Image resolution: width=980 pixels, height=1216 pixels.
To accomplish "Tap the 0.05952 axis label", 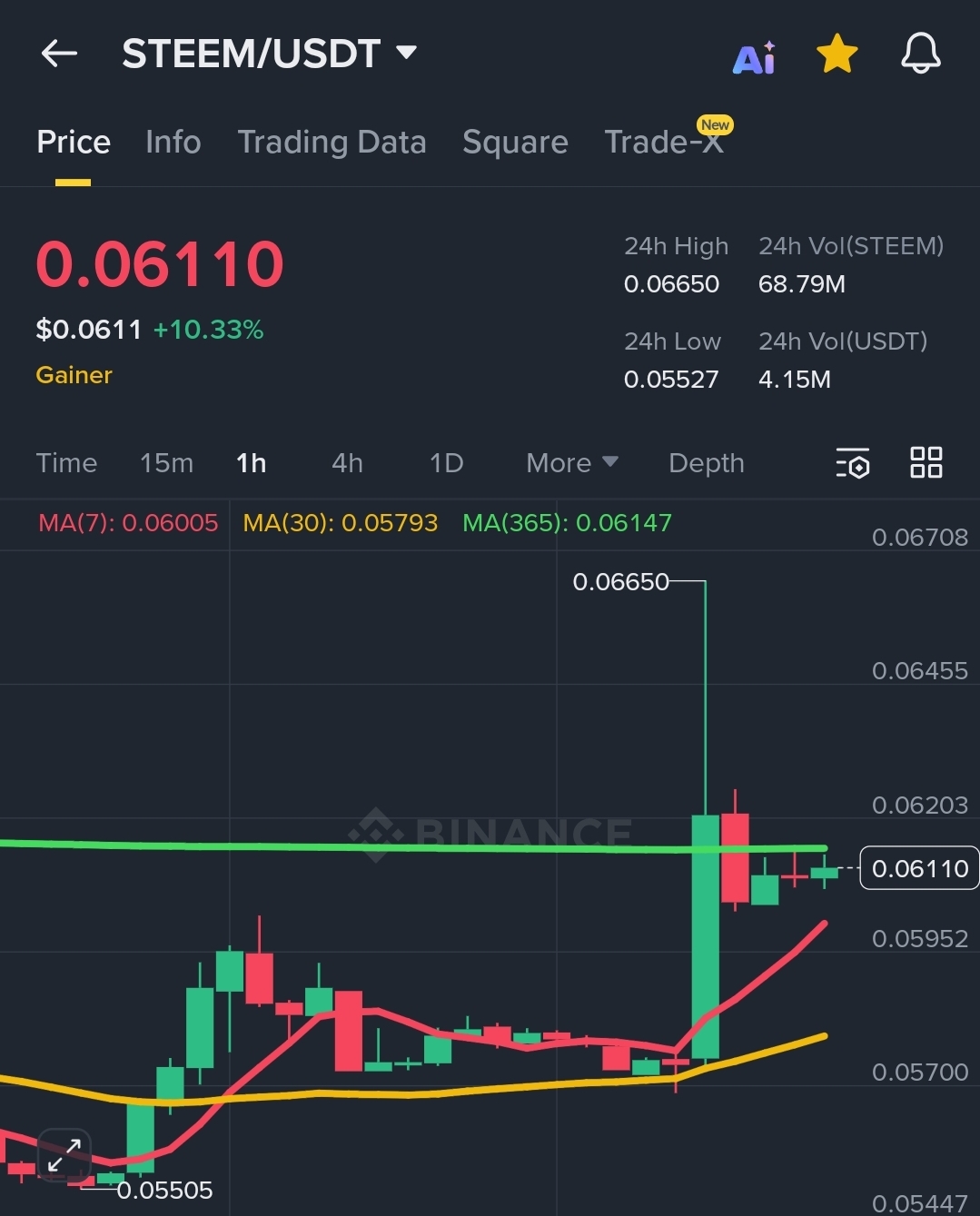I will (x=919, y=938).
